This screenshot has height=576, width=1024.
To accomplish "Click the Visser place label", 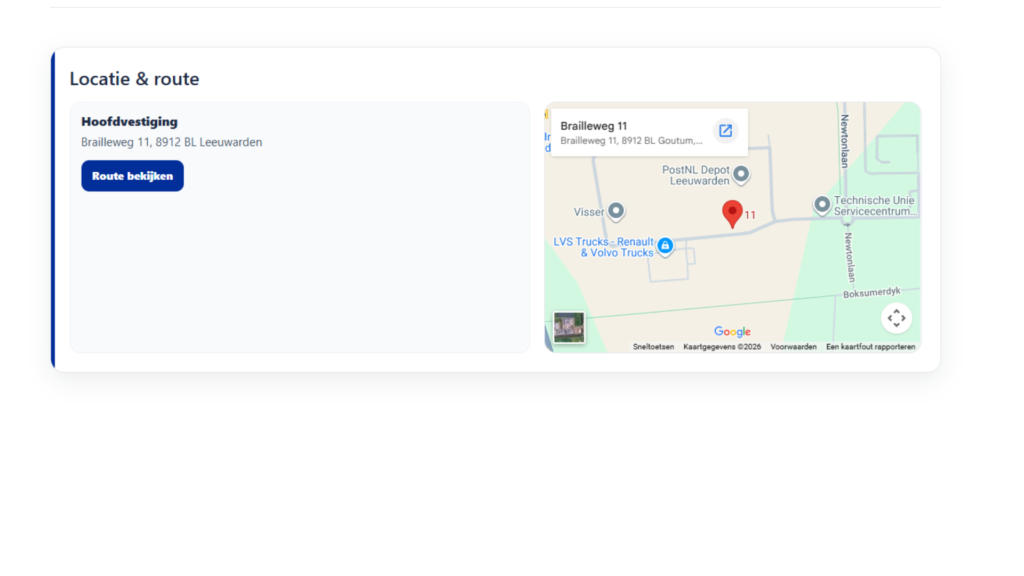I will click(589, 212).
